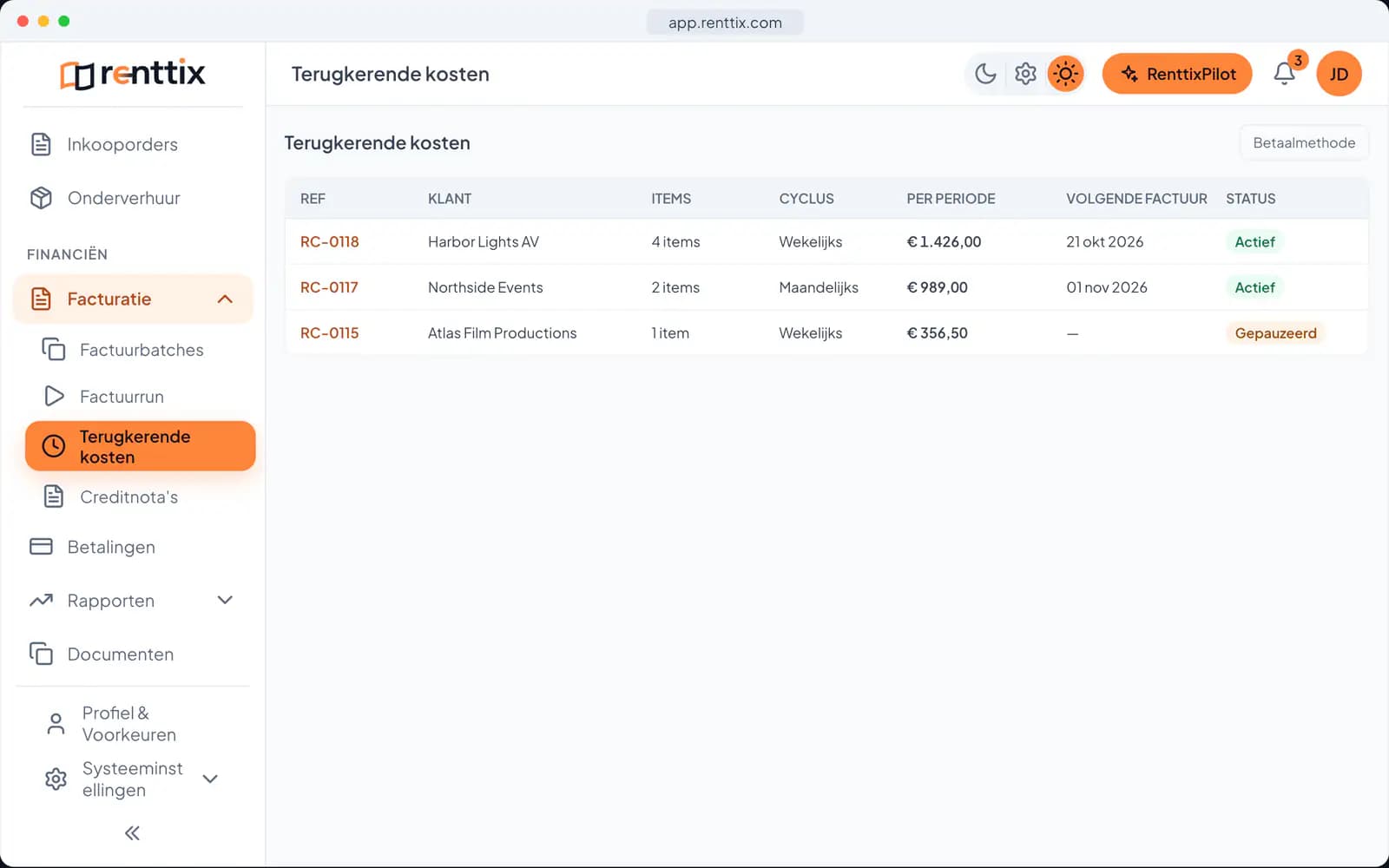Click the PER PERIODE column header
1389x868 pixels.
click(x=951, y=199)
